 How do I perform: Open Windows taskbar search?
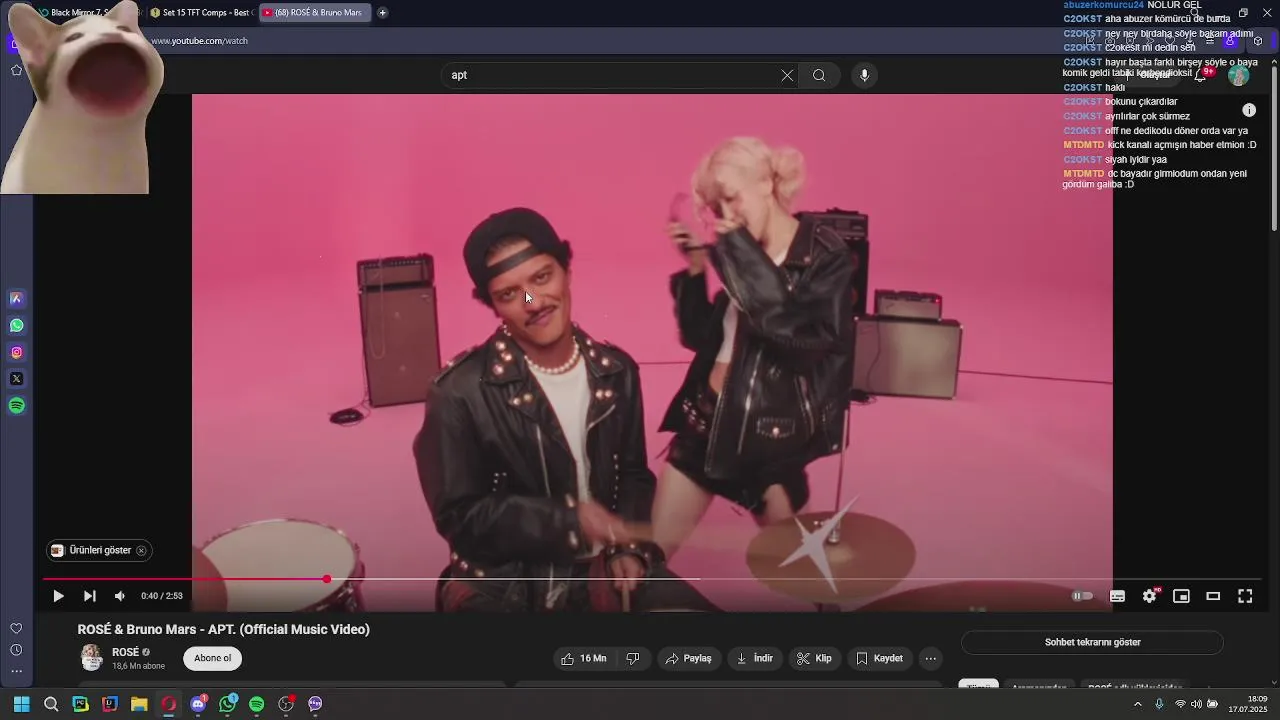click(x=51, y=704)
